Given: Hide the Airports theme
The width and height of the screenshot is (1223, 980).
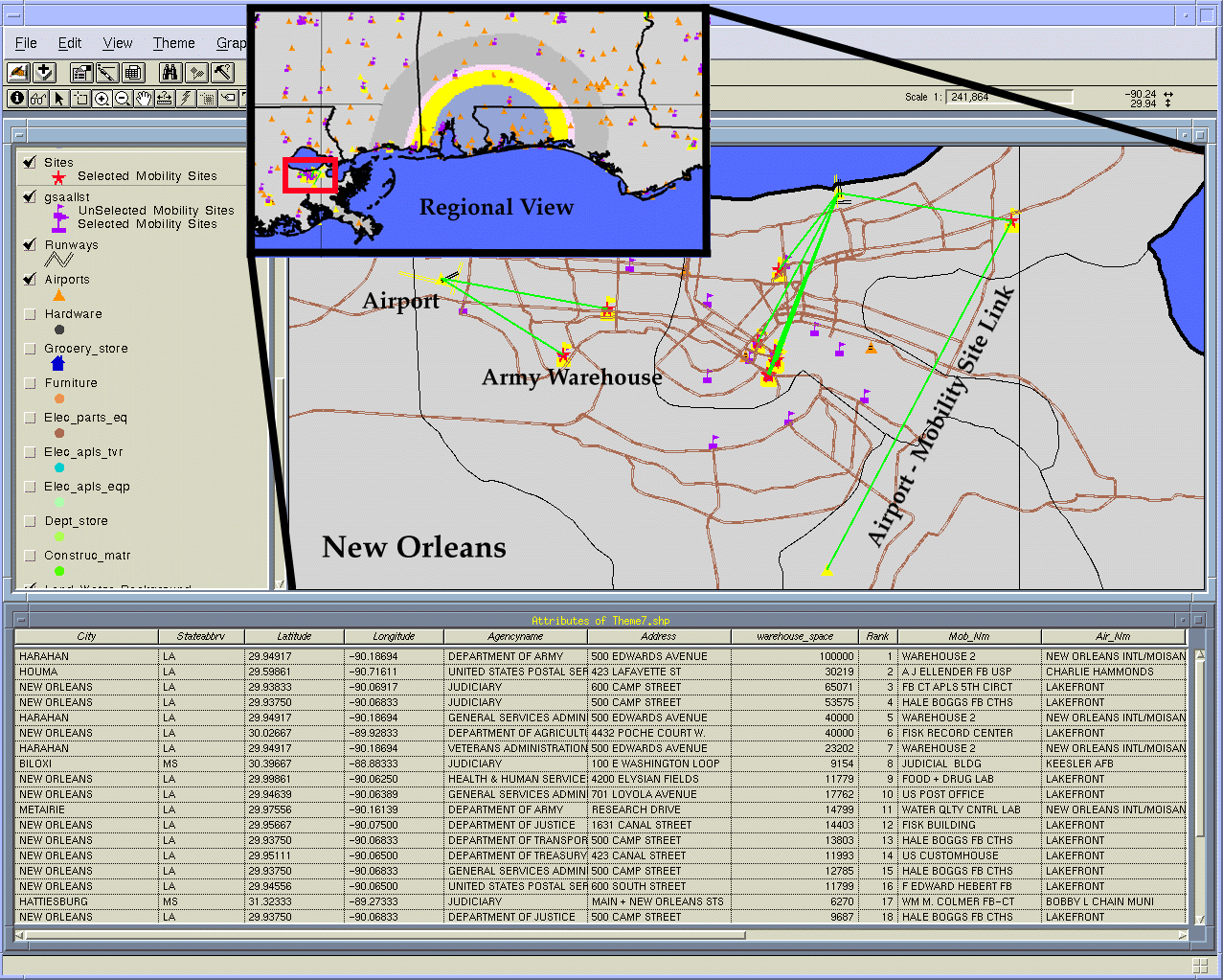Looking at the screenshot, I should point(30,279).
